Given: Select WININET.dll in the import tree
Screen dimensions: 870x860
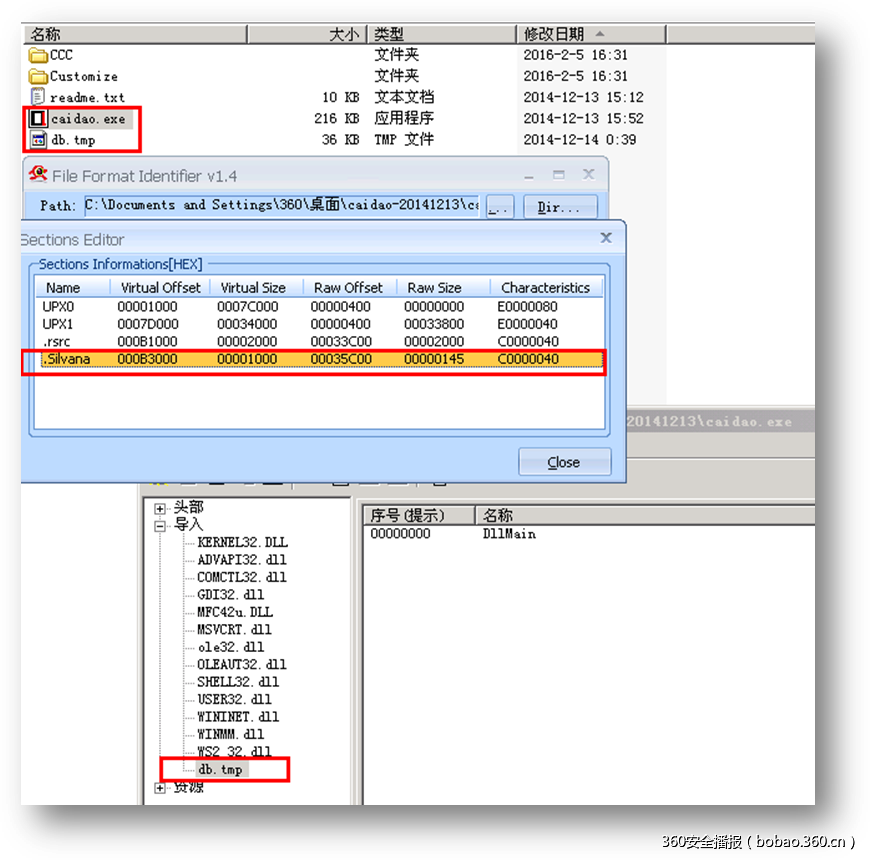Looking at the screenshot, I should tap(238, 716).
